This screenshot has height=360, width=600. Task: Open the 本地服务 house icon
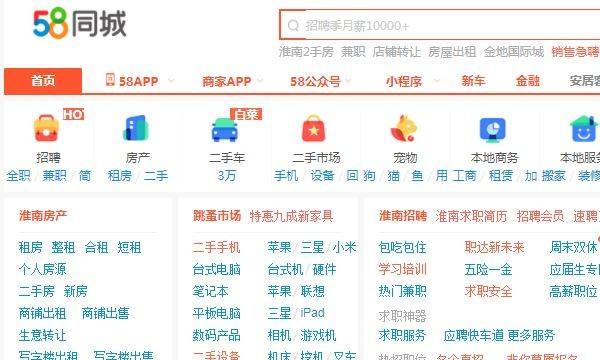[x=584, y=129]
